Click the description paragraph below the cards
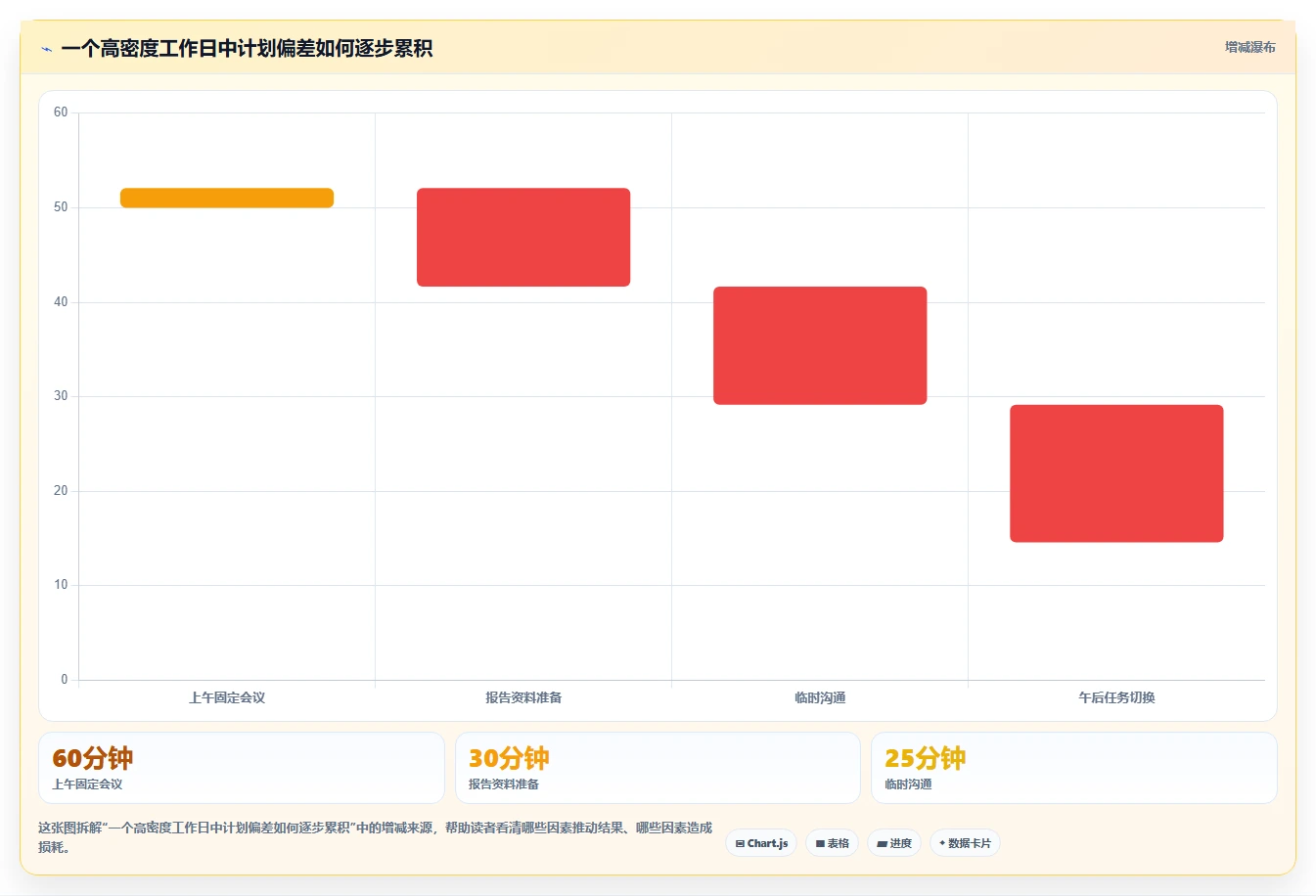Screen dimensions: 1316x896 (x=376, y=837)
